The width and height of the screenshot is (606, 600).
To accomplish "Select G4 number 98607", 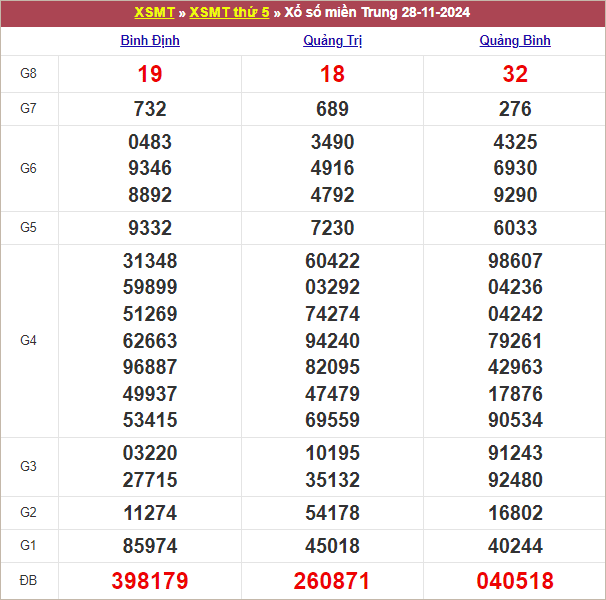I will [515, 261].
